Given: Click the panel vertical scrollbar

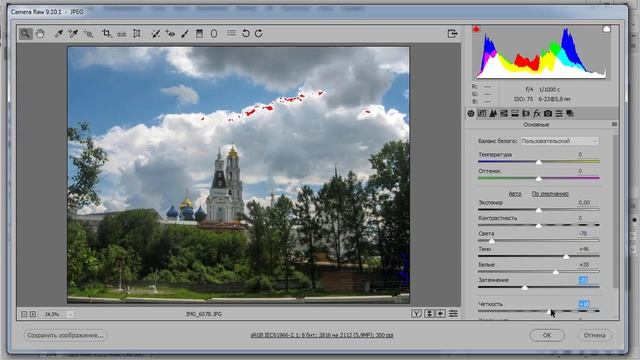Looking at the screenshot, I should (x=615, y=211).
